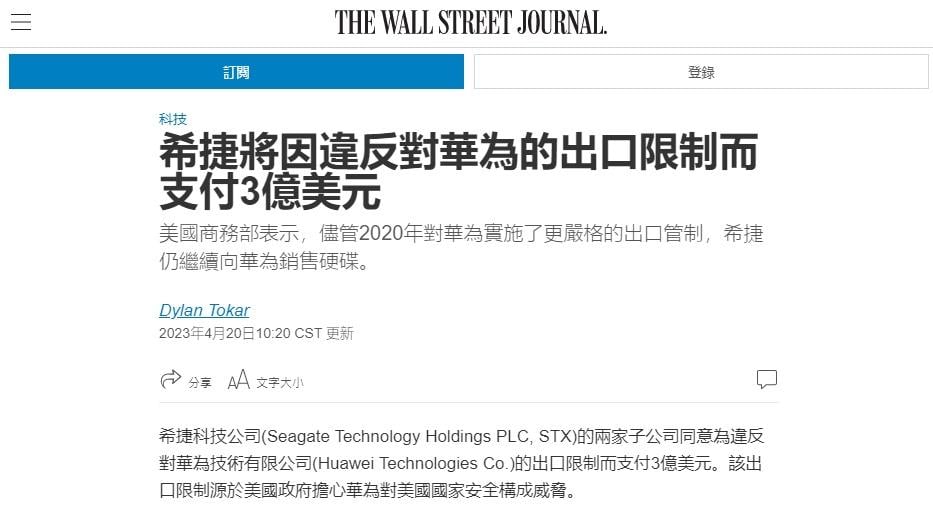The image size is (933, 525).
Task: Click the Huawei Technologies Co. text
Action: coord(413,463)
